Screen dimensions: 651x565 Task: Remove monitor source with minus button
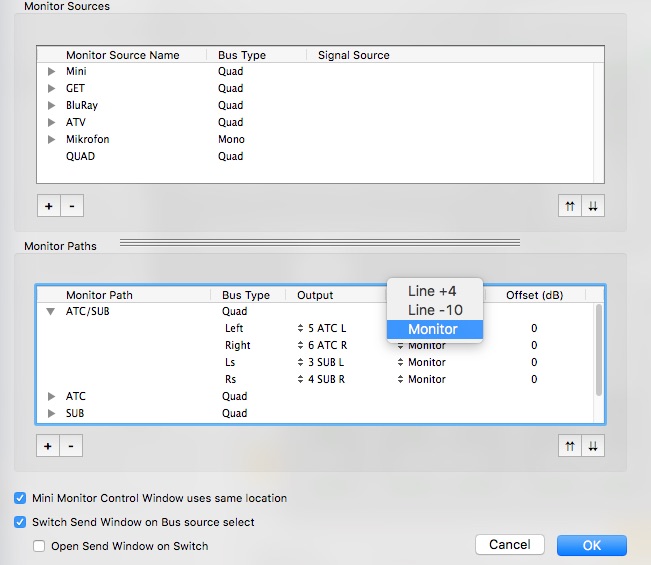[x=72, y=206]
